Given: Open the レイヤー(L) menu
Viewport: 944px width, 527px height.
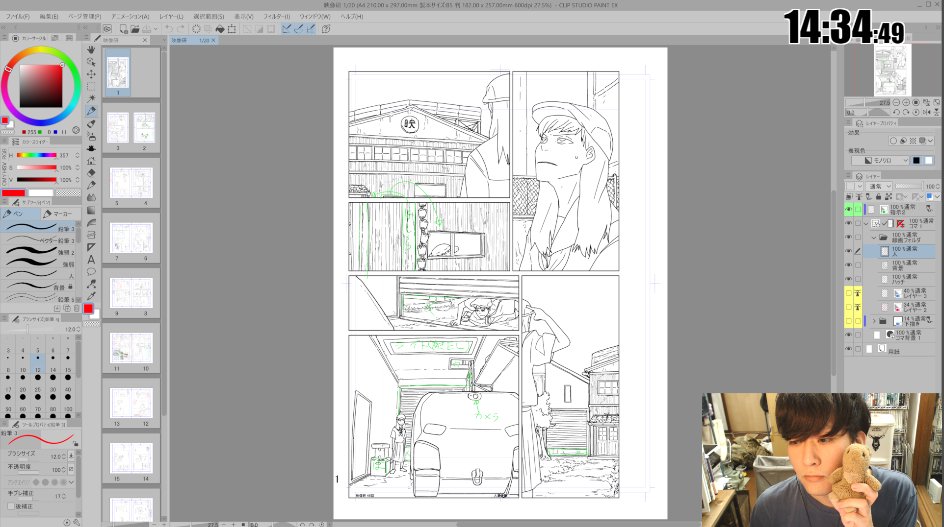Looking at the screenshot, I should (x=172, y=16).
